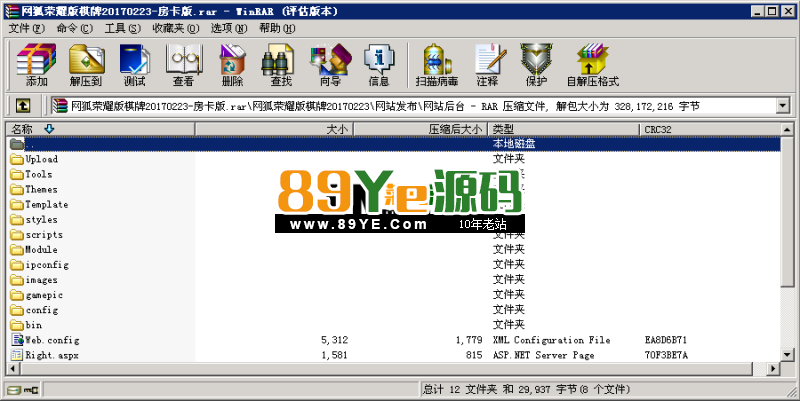Click the Test (测试) archive icon
The image size is (800, 401).
[134, 65]
